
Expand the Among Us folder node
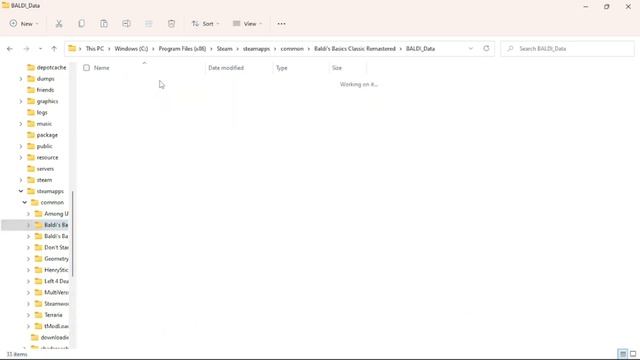click(x=29, y=214)
